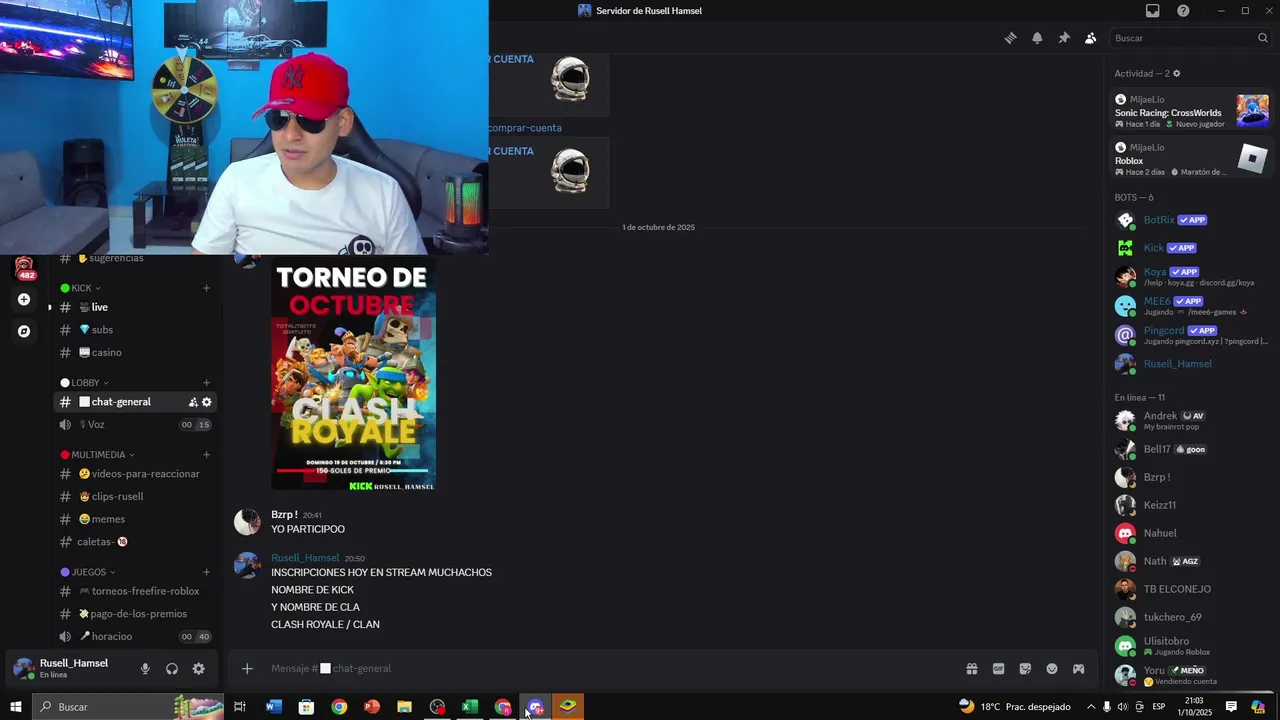The width and height of the screenshot is (1280, 720).
Task: Toggle the member list icon
Action: click(1090, 38)
